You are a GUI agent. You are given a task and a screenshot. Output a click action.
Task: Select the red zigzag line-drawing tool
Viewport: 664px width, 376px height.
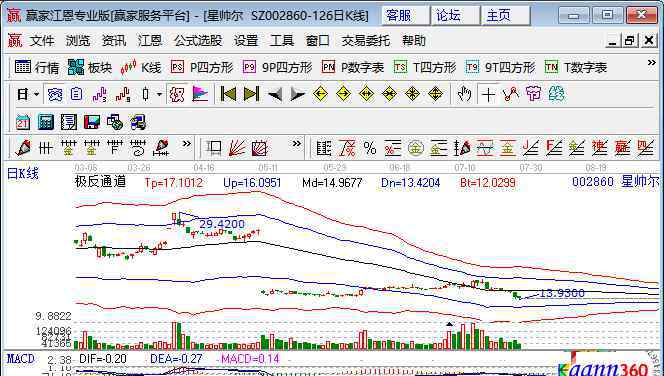(511, 94)
